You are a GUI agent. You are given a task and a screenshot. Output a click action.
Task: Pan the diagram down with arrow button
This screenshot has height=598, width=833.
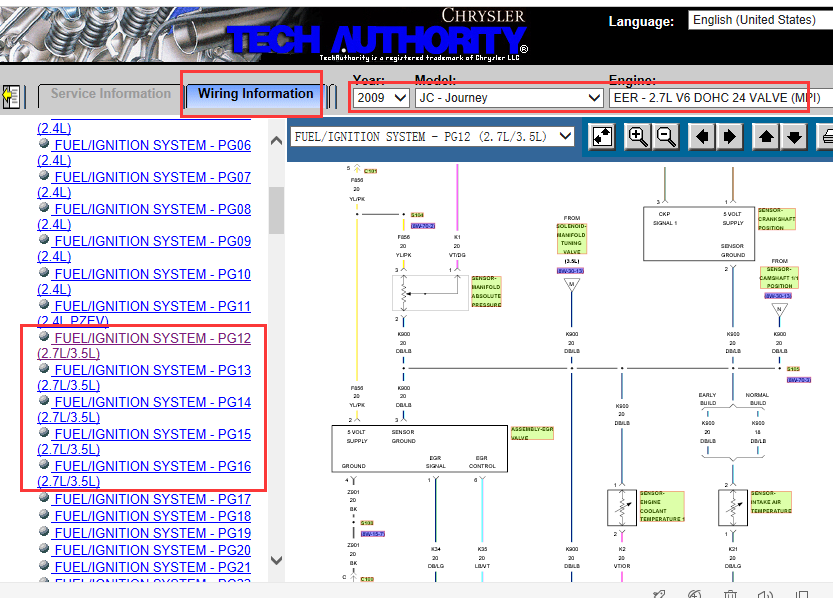click(794, 137)
